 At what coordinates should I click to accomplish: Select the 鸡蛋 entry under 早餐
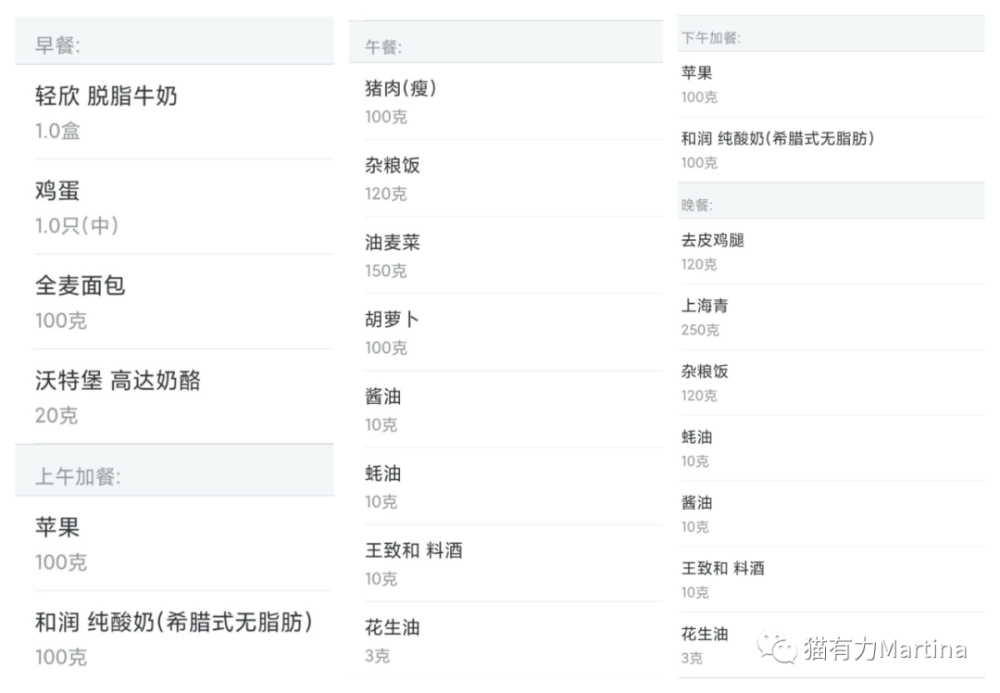click(x=174, y=207)
